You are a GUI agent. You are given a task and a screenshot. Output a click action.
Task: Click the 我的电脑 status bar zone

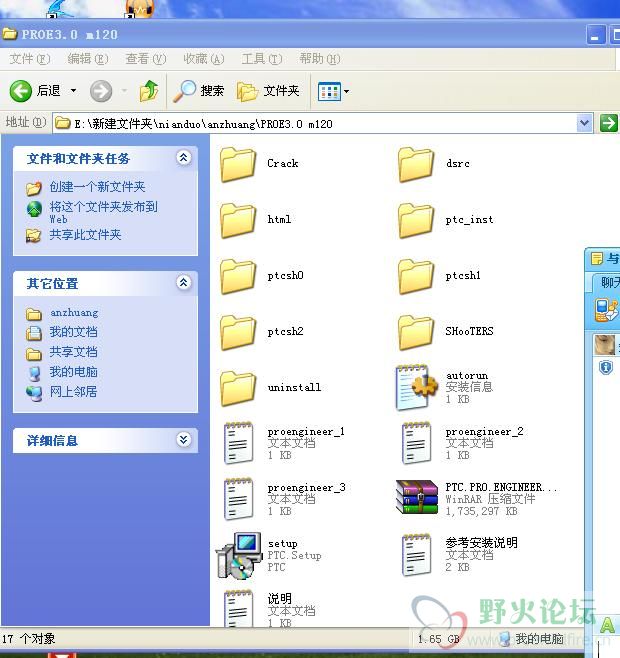[x=532, y=639]
